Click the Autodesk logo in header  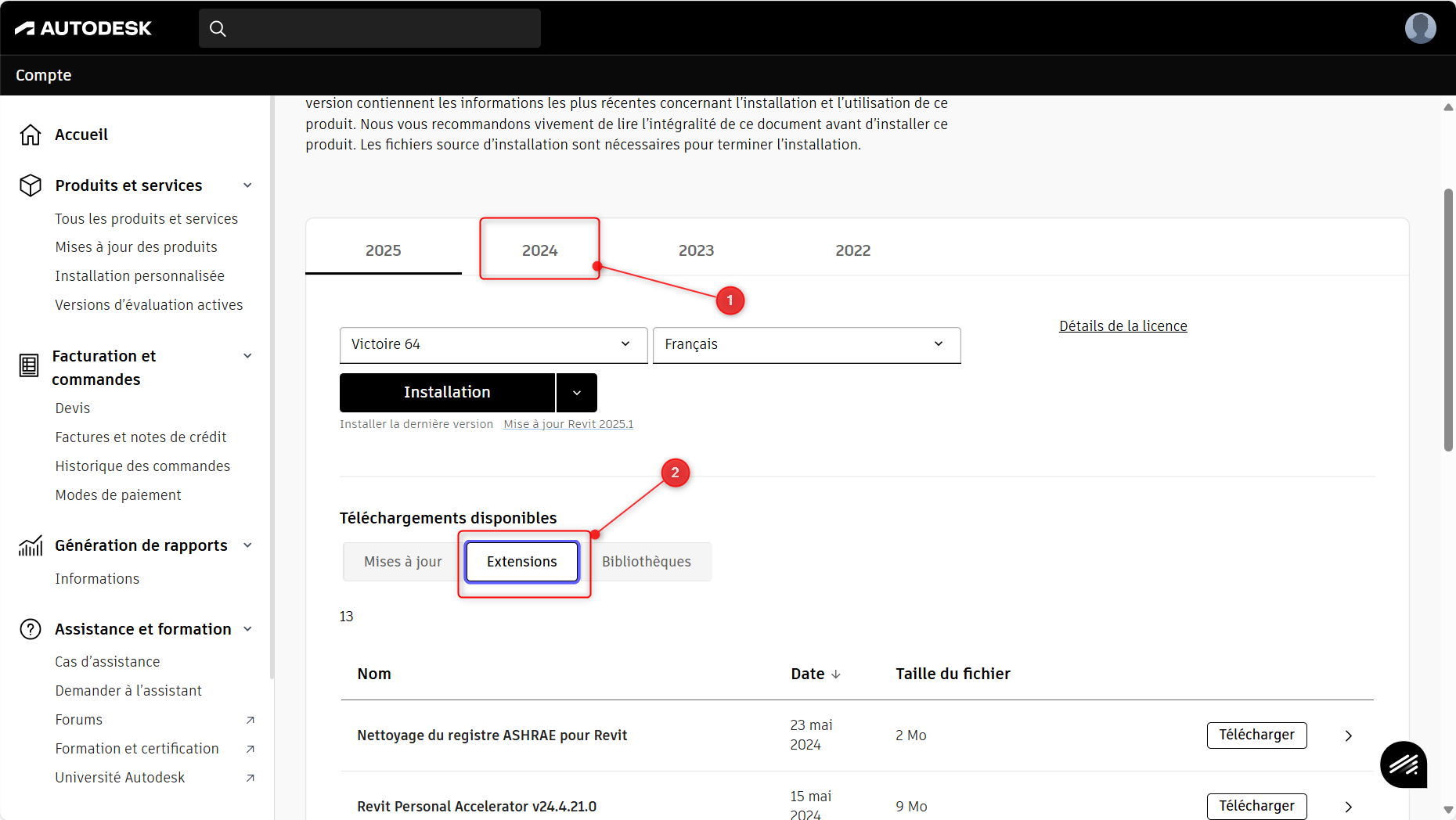(83, 28)
